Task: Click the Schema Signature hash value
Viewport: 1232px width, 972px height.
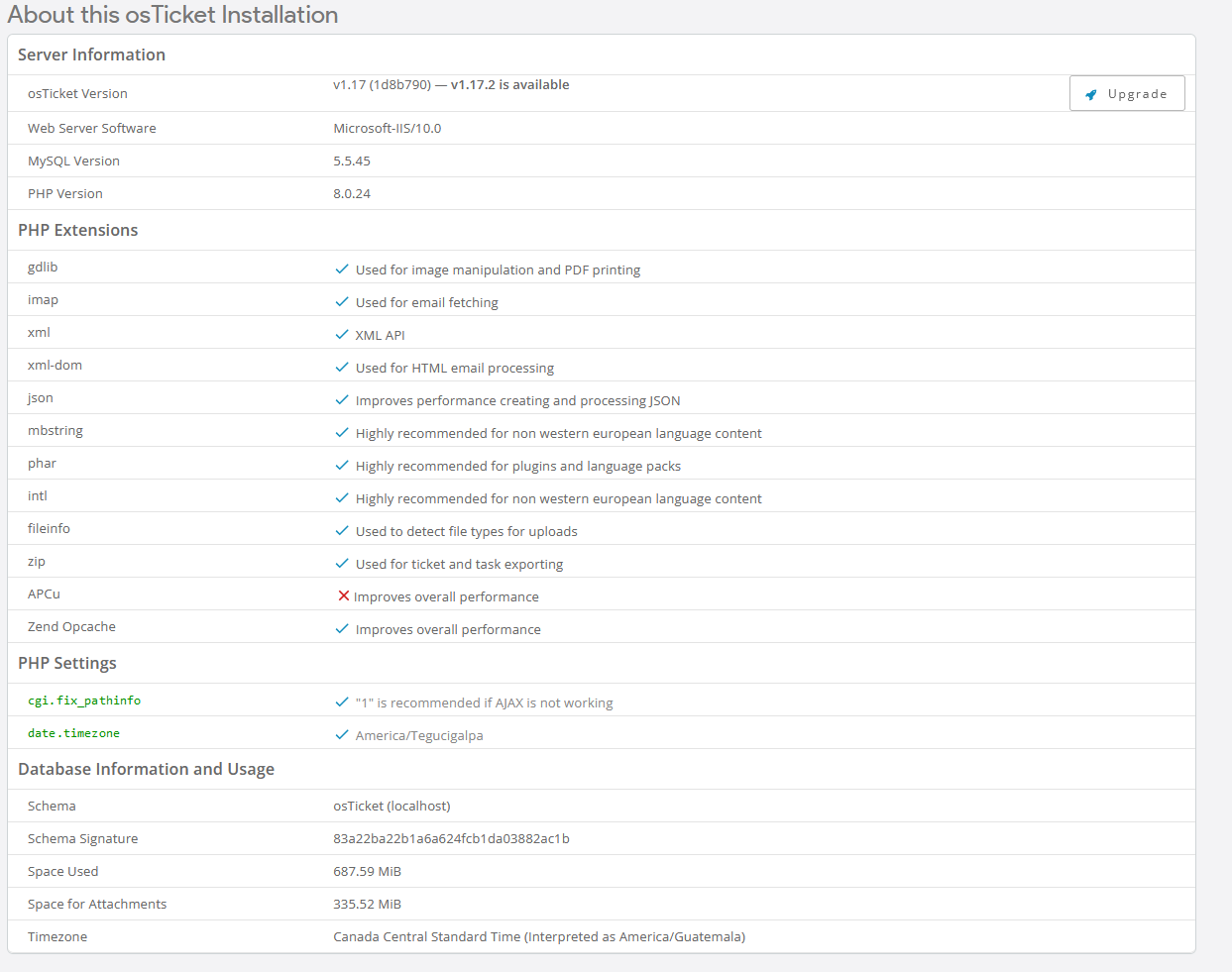Action: 451,839
